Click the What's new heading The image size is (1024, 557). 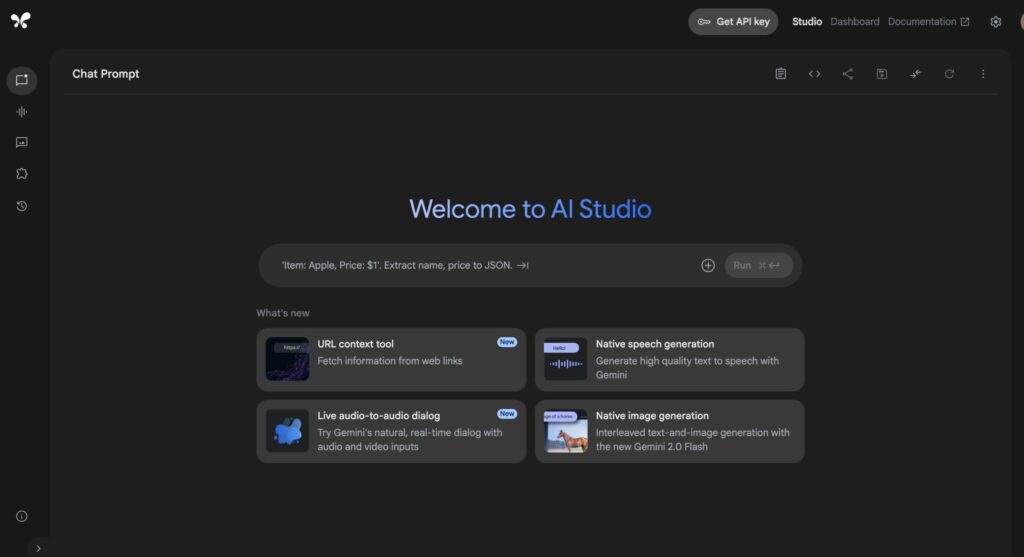pos(283,313)
